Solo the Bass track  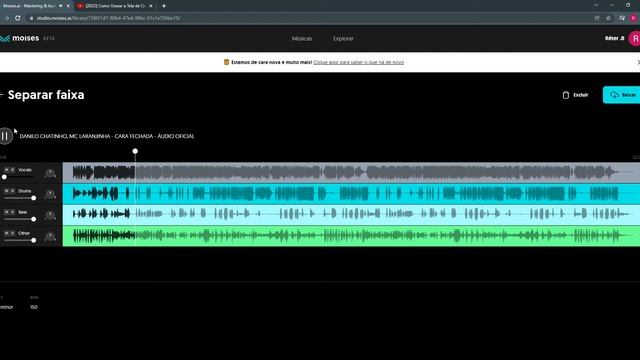[x=12, y=212]
